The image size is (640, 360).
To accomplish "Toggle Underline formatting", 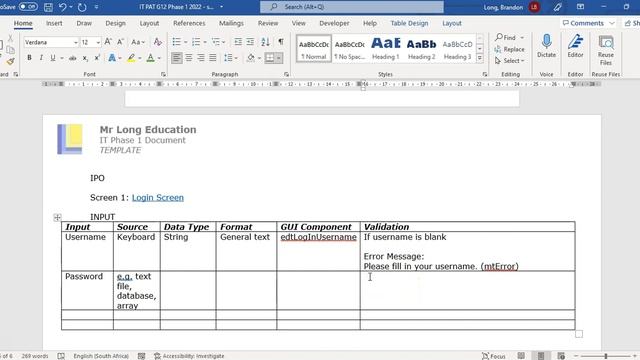I will pos(53,58).
